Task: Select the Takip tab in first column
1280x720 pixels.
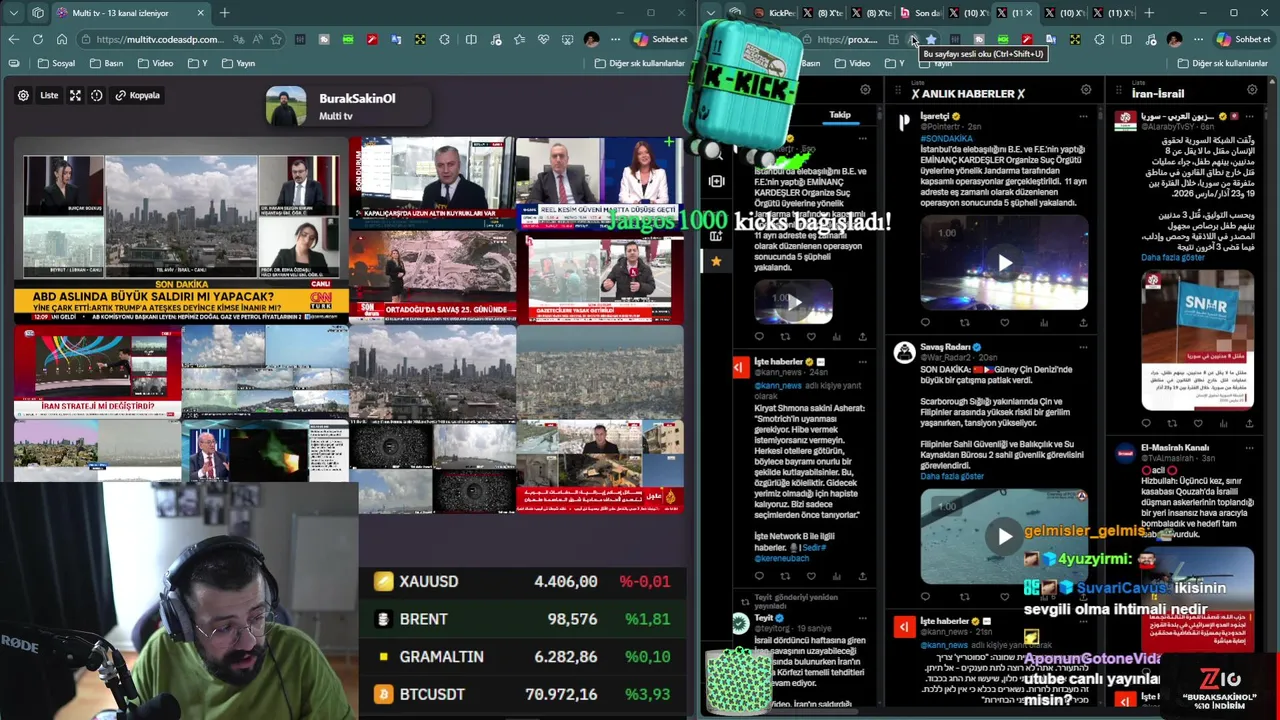Action: pyautogui.click(x=840, y=115)
